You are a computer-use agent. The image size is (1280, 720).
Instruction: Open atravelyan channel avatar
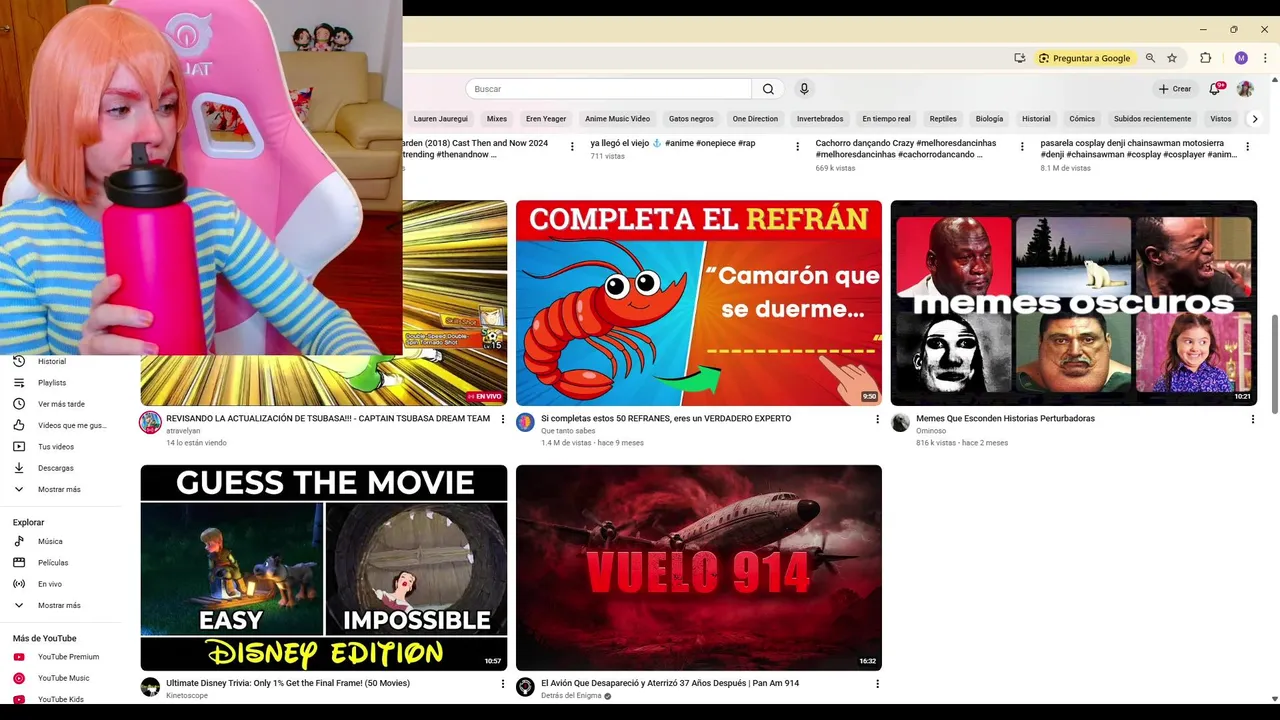pos(150,422)
